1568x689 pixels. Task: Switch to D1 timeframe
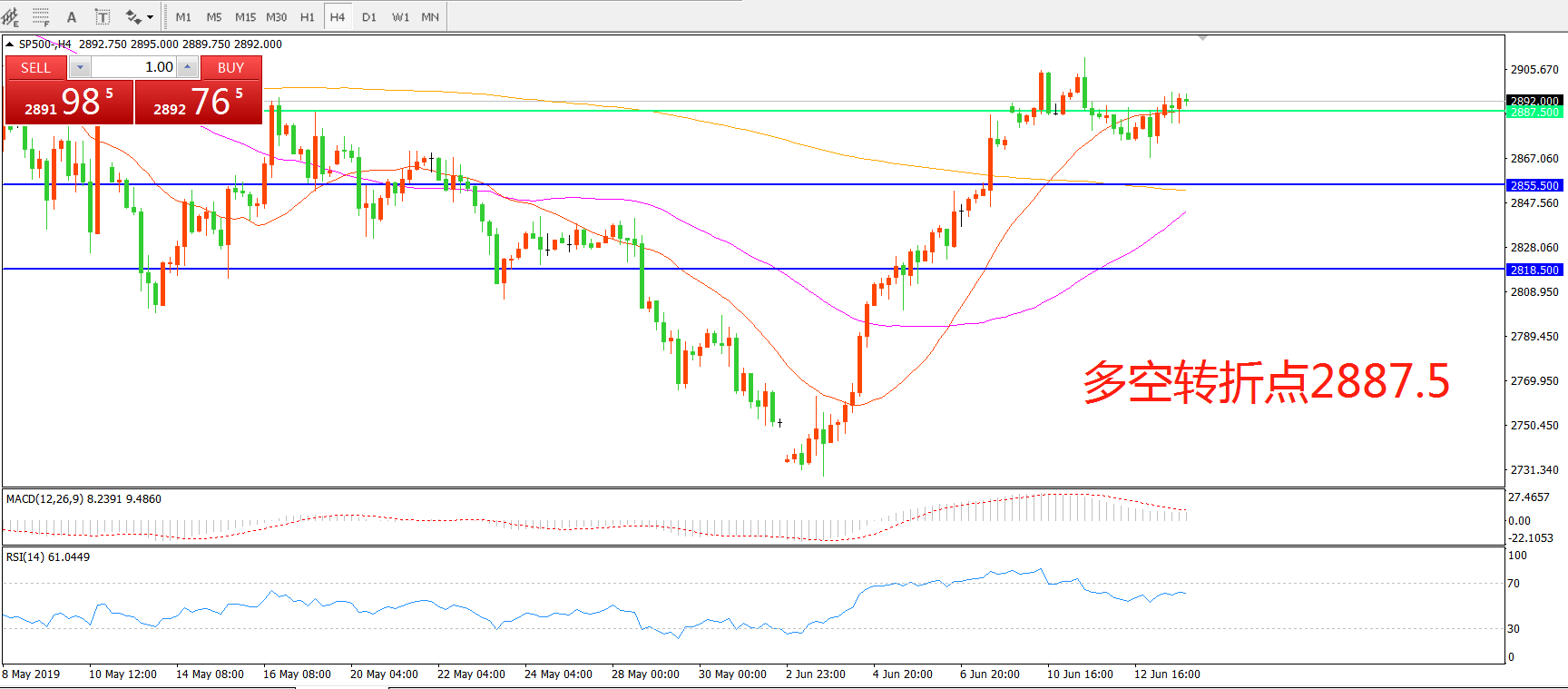(368, 16)
